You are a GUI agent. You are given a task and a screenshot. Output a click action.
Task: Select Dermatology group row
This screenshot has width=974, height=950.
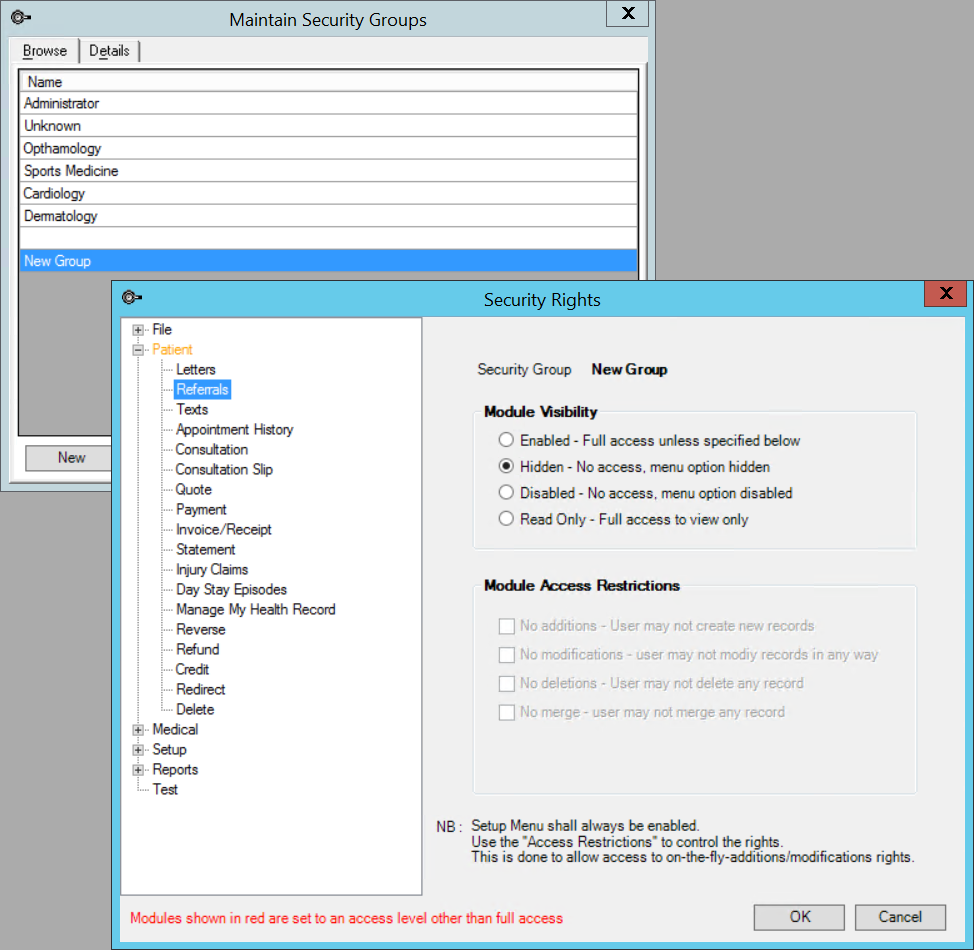pos(329,216)
